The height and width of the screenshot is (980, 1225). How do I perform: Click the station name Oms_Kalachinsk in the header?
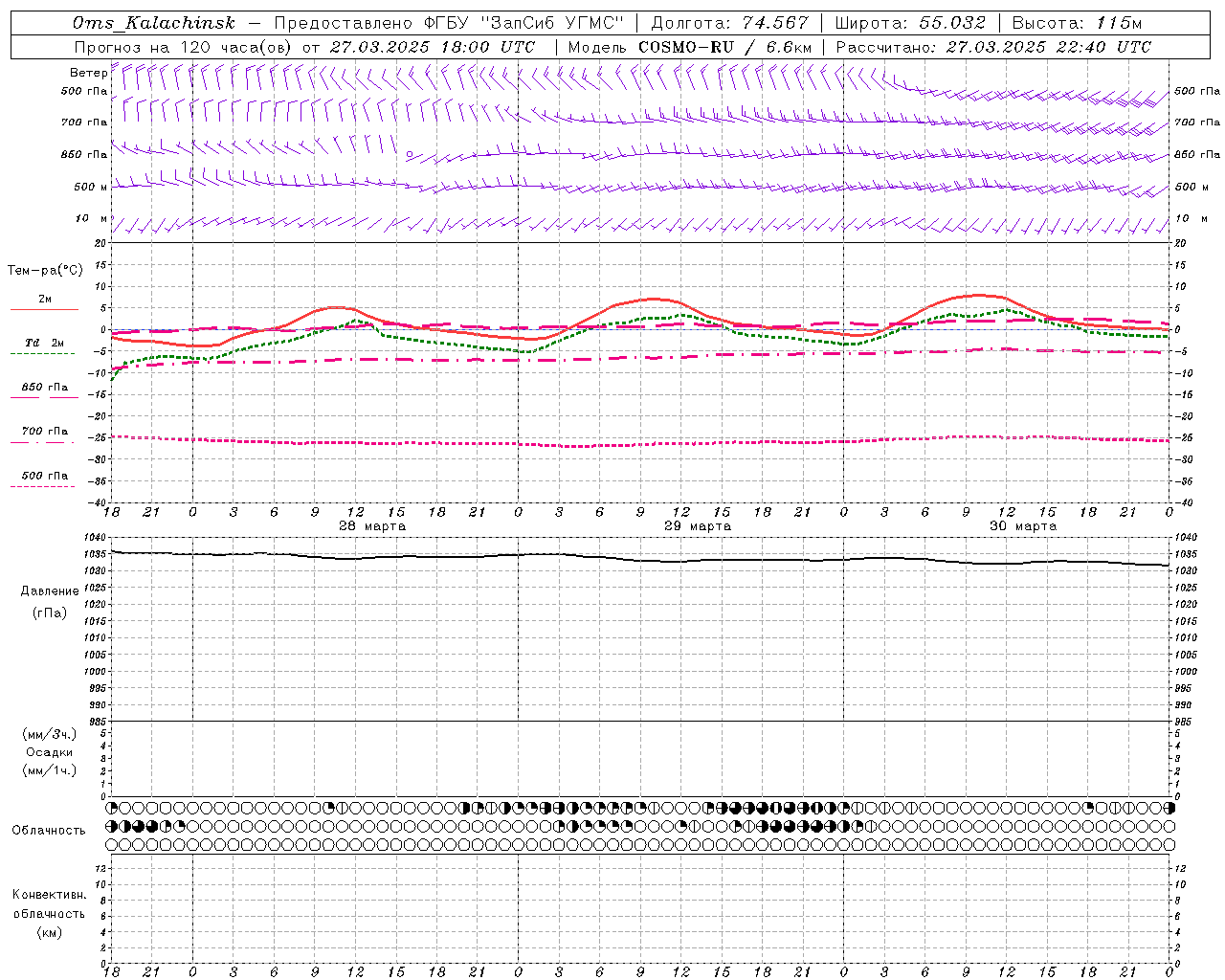click(153, 24)
